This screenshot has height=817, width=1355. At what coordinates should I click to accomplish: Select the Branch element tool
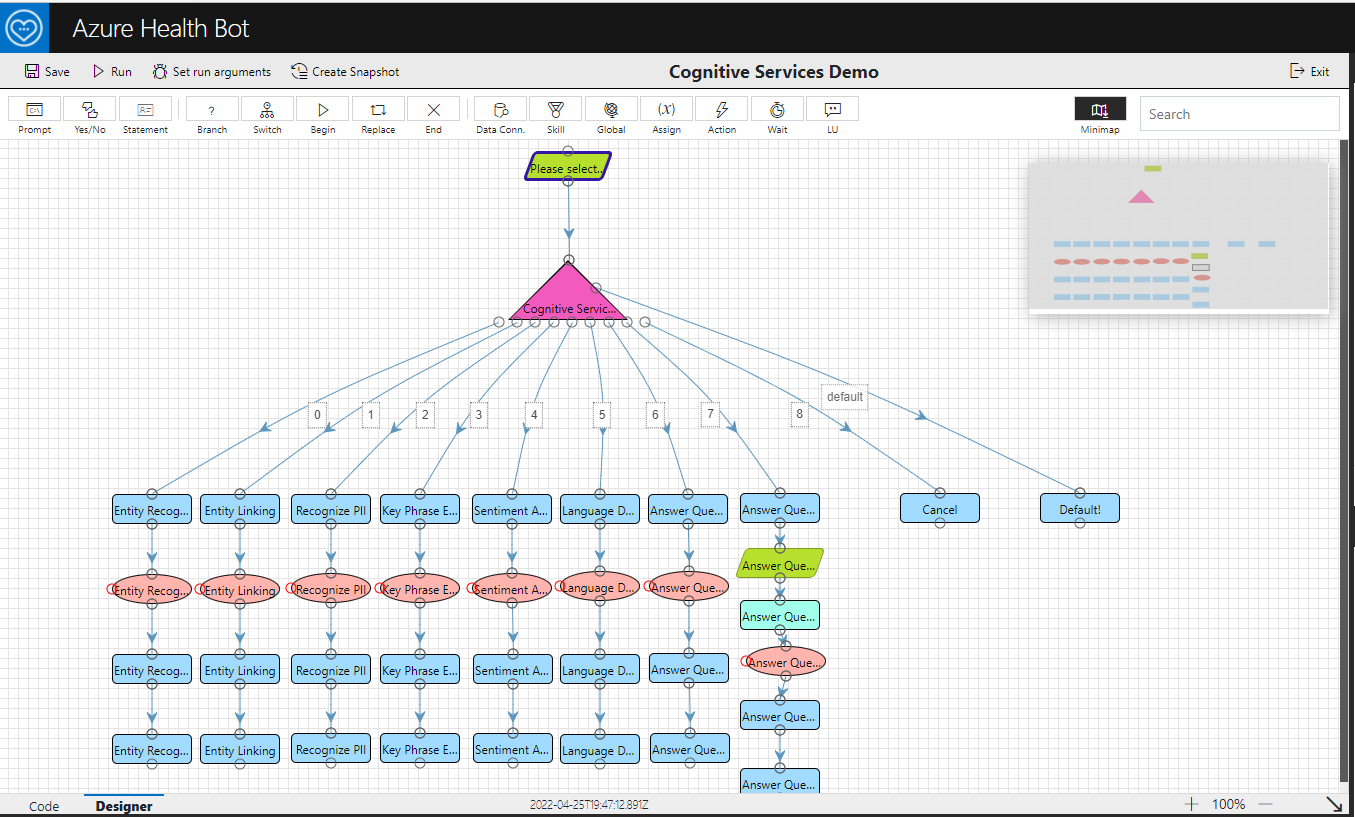click(212, 116)
